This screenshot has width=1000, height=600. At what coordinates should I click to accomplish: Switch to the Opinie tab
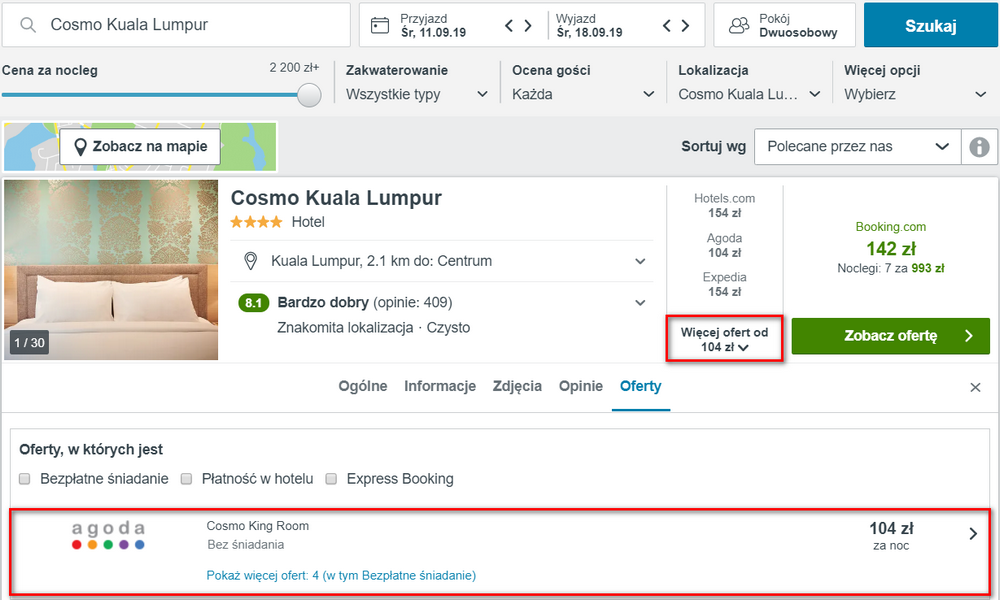(580, 386)
